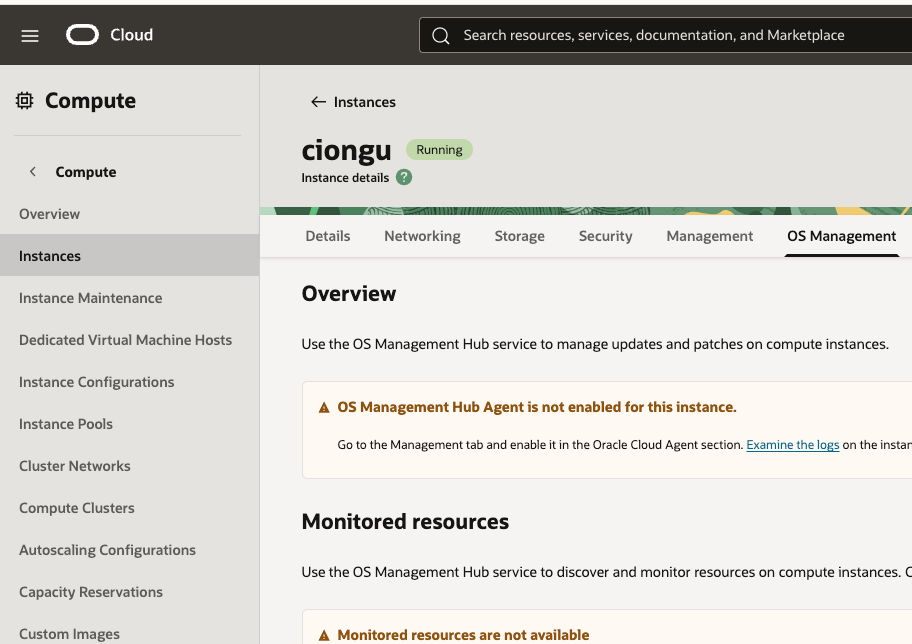Screen dimensions: 912x644
Task: Click the search magnifier icon
Action: (440, 35)
